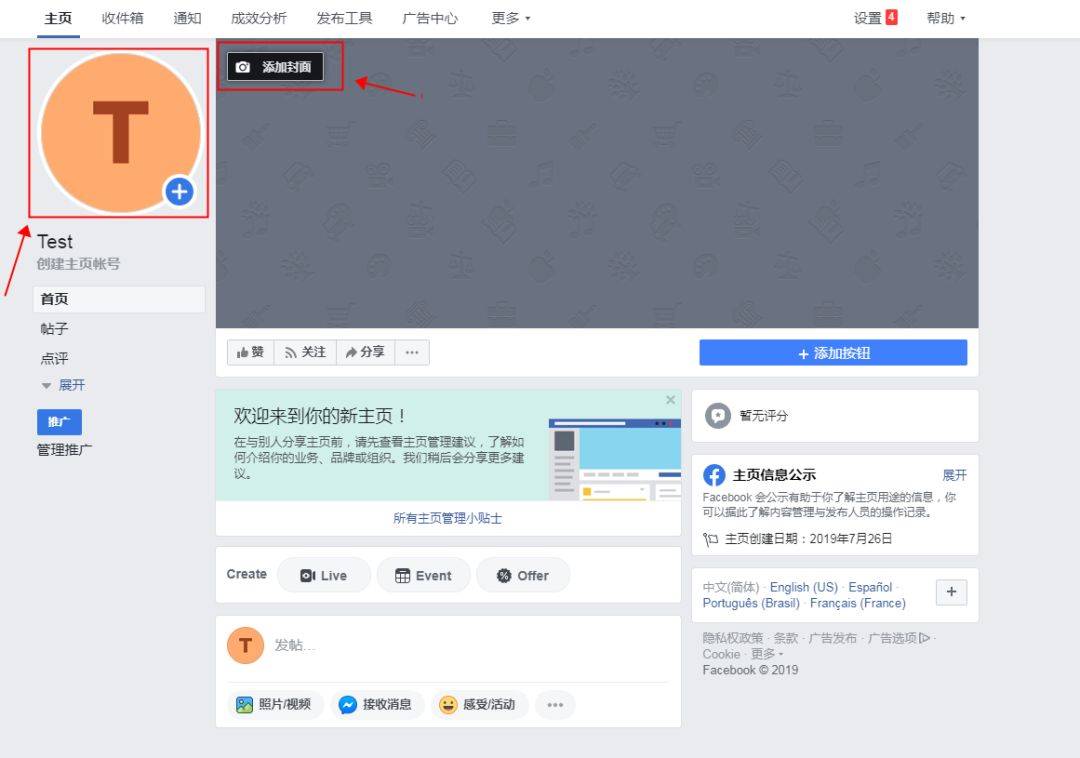Viewport: 1080px width, 758px height.
Task: Select 帖子 in left sidebar
Action: pos(54,329)
